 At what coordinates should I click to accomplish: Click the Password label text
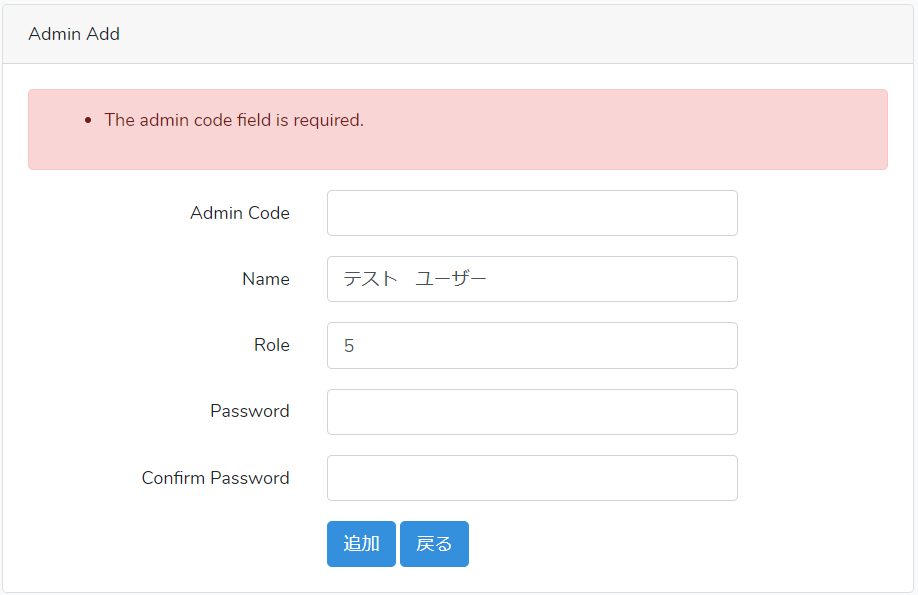pos(250,411)
